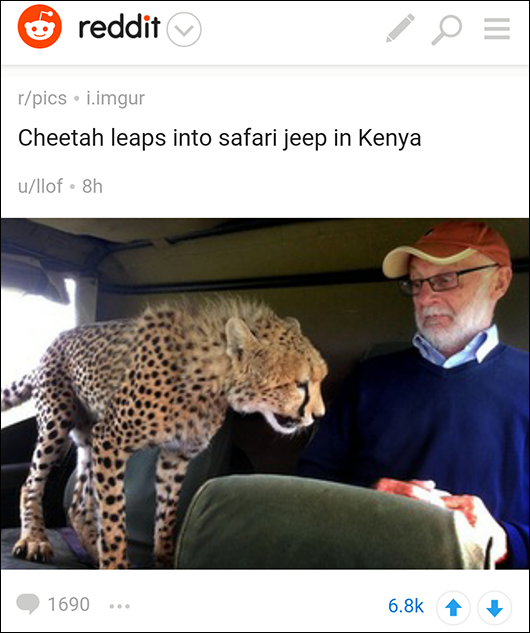Viewport: 530px width, 633px height.
Task: Downvote the cheetah post
Action: click(494, 607)
